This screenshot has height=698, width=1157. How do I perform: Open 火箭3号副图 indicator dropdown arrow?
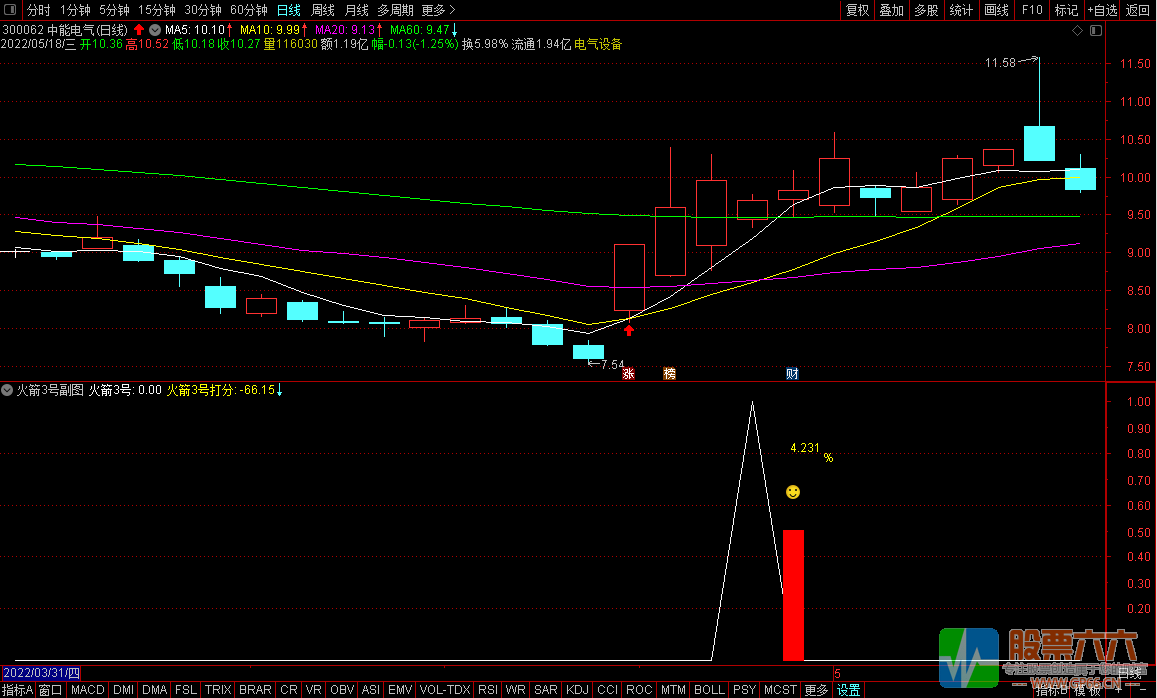pyautogui.click(x=8, y=390)
